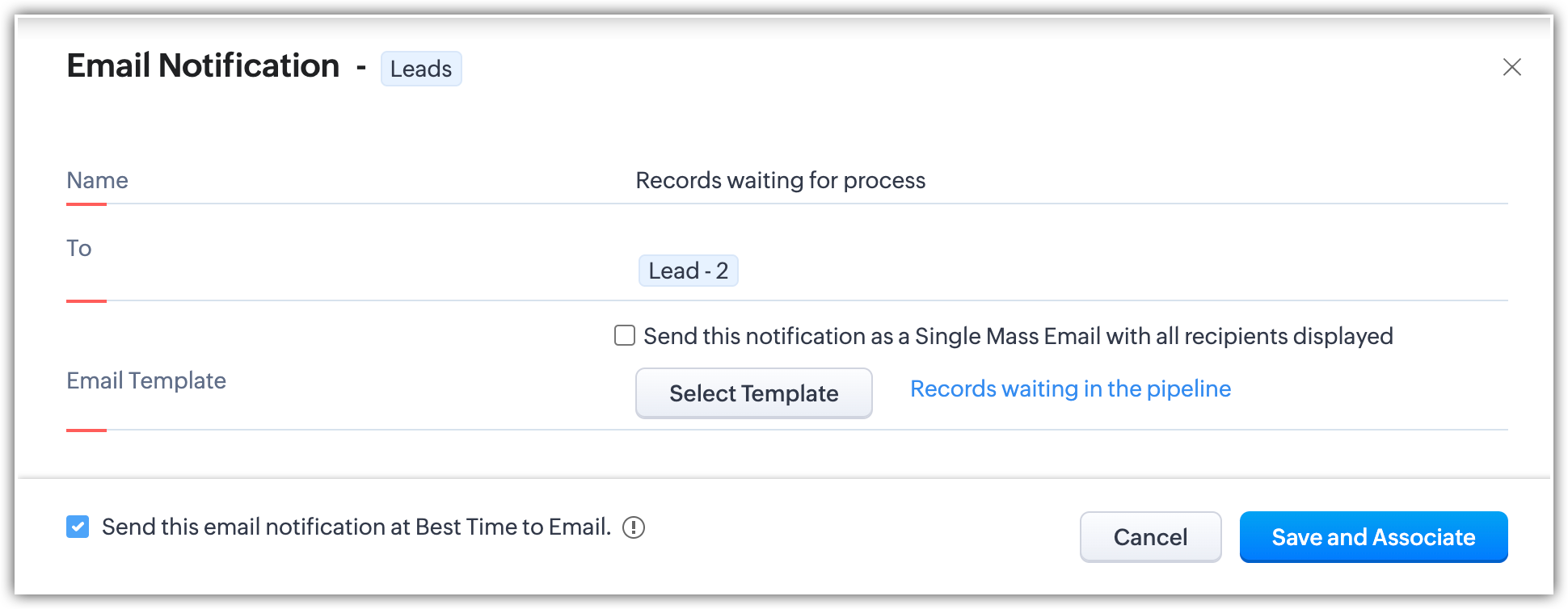Open the Records waiting in the pipeline link
The image size is (1568, 609).
(1070, 388)
